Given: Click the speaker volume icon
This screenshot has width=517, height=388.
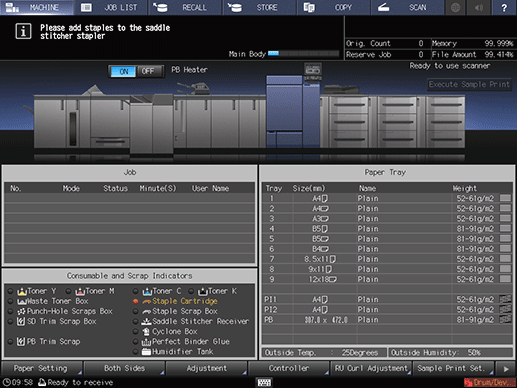Looking at the screenshot, I should point(479,7).
